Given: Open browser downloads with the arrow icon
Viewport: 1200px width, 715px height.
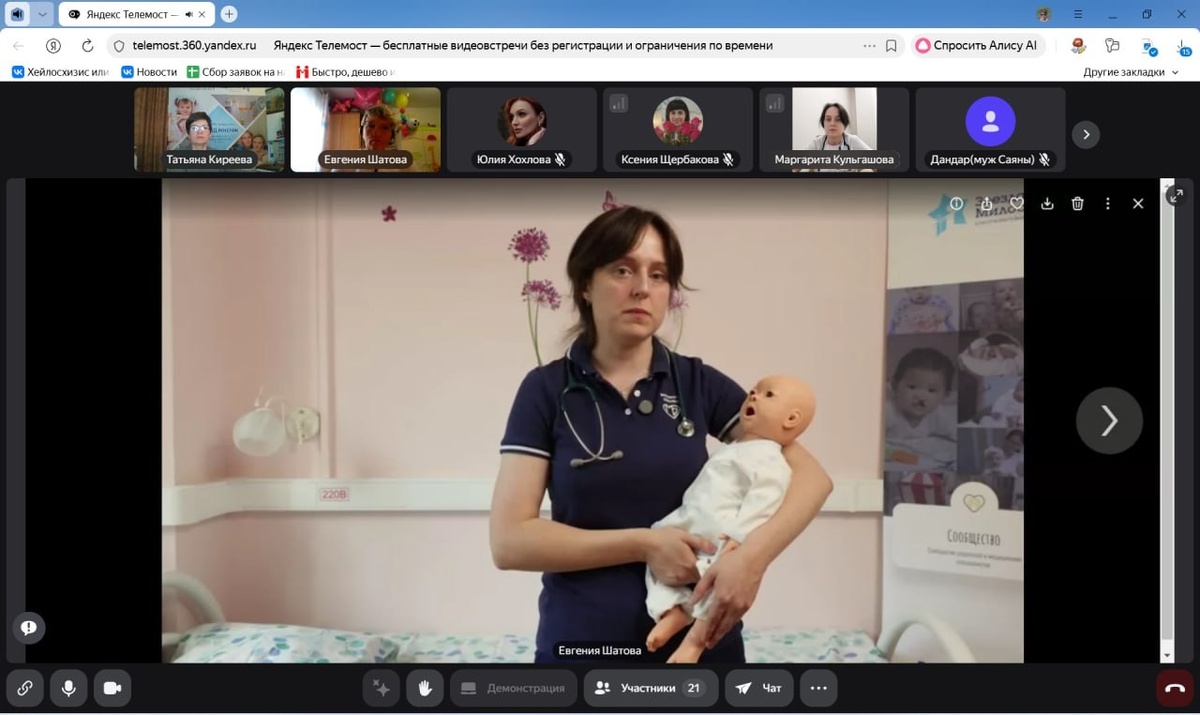Looking at the screenshot, I should [x=1183, y=46].
